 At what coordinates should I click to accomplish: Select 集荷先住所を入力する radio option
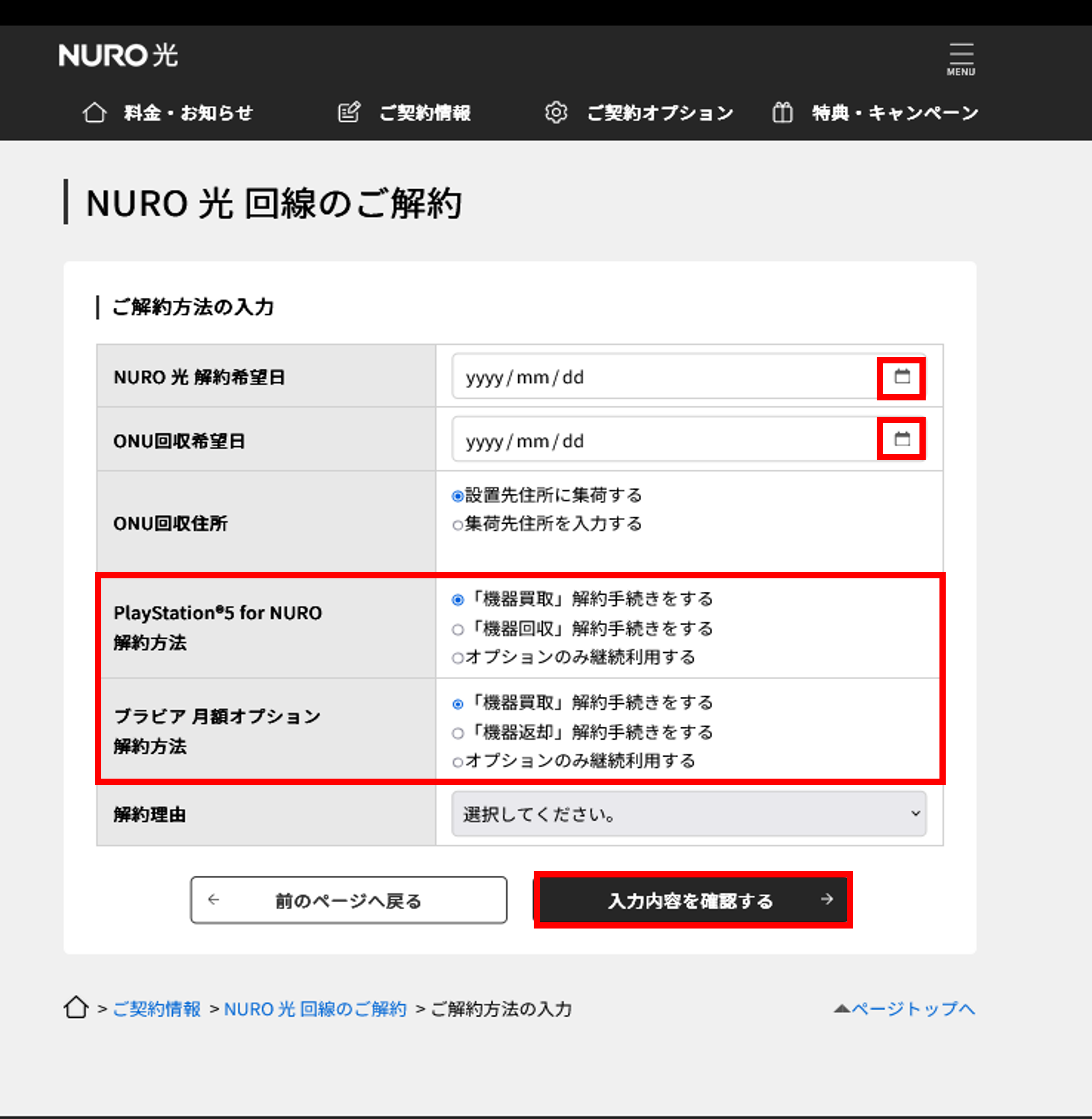(x=458, y=525)
